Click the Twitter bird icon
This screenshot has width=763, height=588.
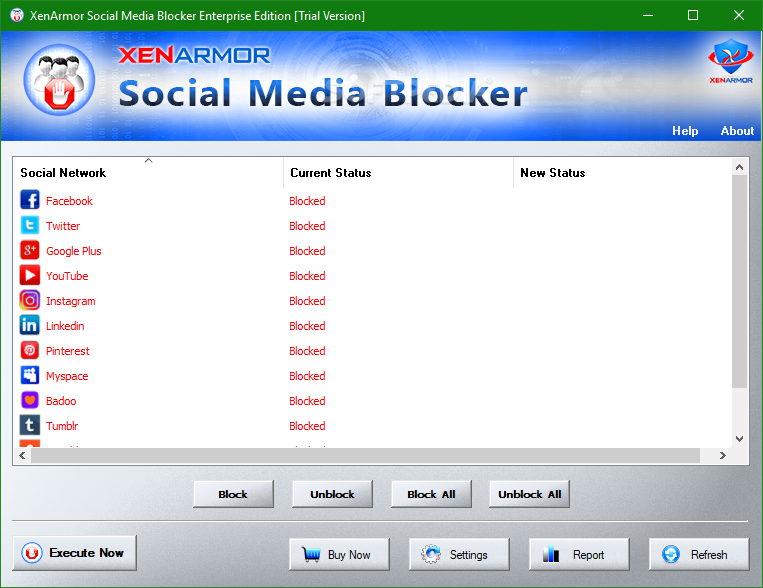pos(30,225)
